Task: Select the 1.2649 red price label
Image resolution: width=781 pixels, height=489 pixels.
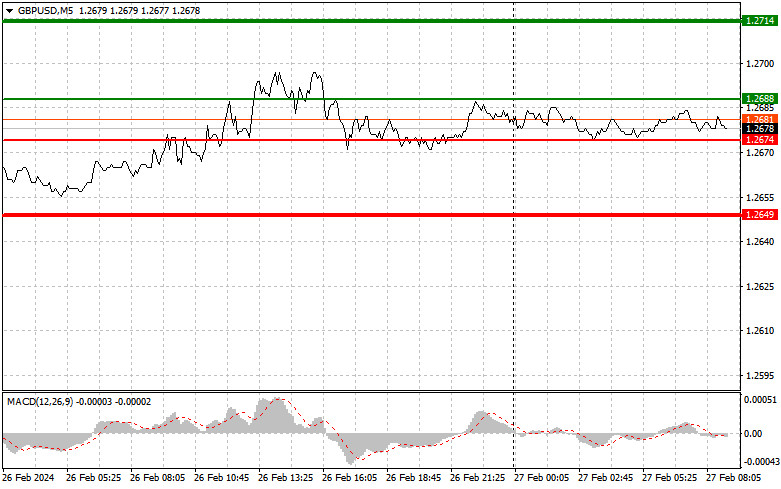Action: pyautogui.click(x=760, y=215)
